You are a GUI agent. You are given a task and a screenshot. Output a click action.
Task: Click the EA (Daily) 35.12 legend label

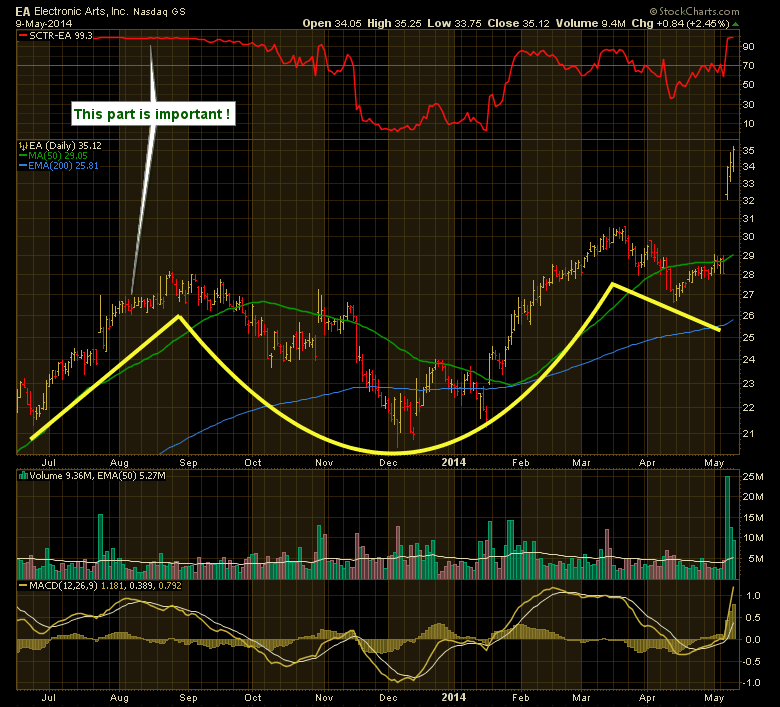pos(65,146)
